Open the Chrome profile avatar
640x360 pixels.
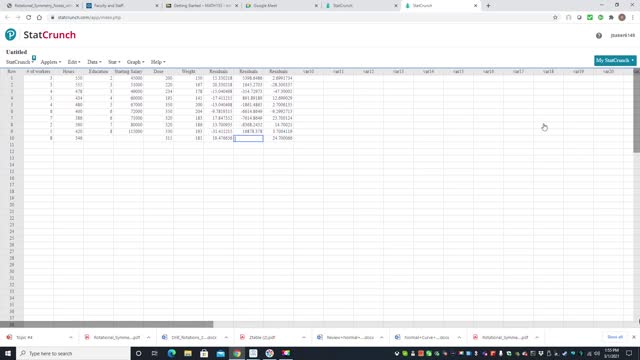click(x=622, y=18)
